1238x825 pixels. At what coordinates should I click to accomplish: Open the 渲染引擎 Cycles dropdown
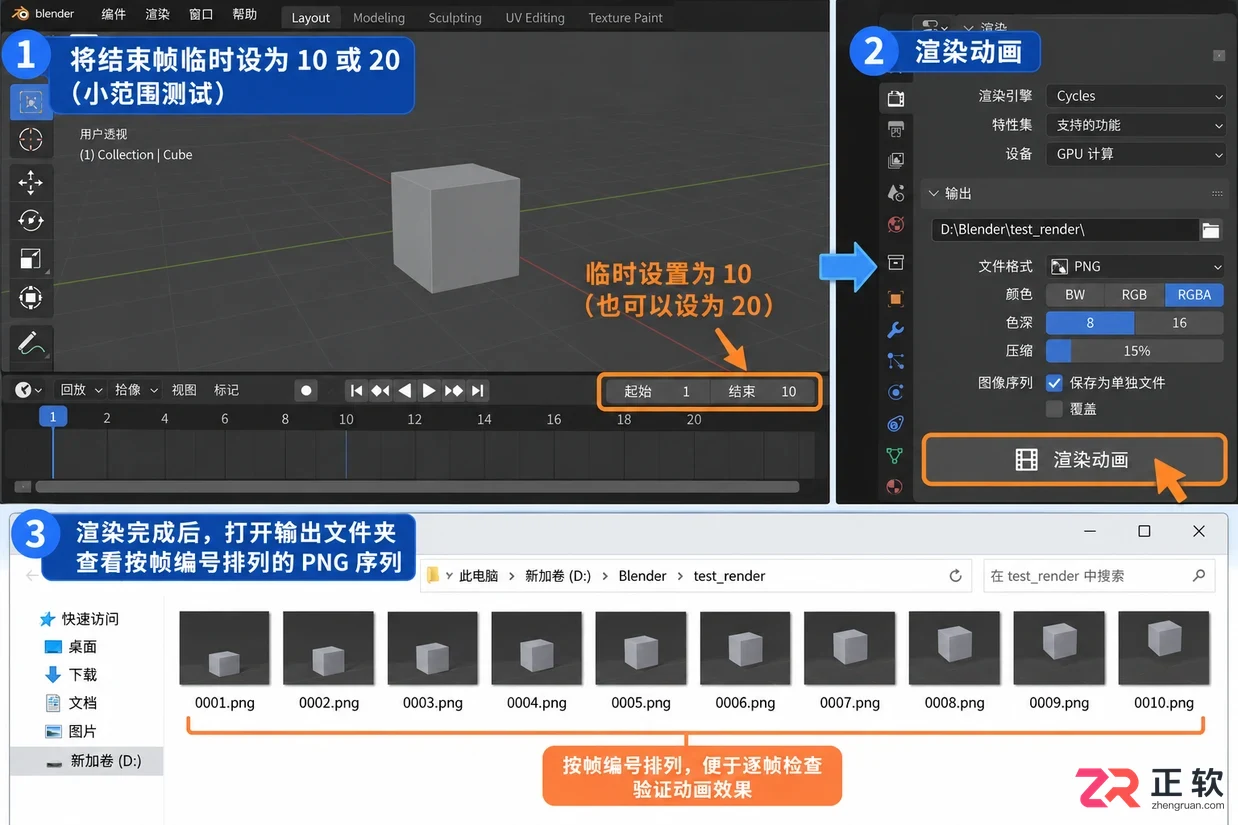click(1136, 96)
